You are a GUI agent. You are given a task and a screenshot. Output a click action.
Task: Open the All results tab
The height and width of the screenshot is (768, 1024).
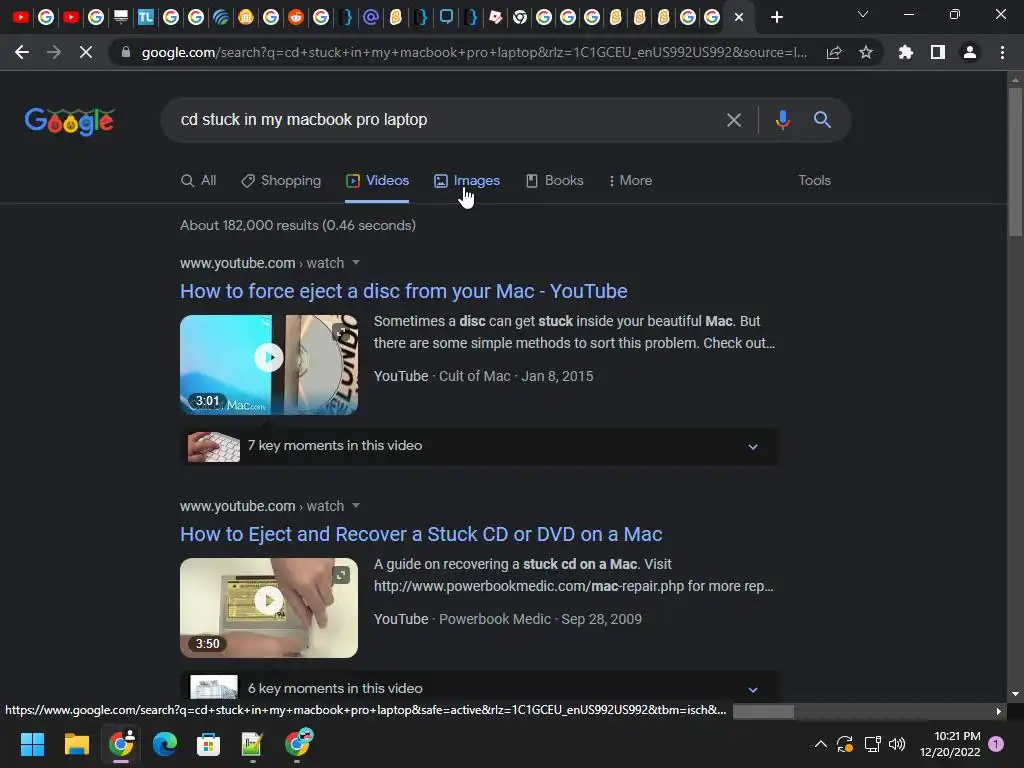pos(199,181)
